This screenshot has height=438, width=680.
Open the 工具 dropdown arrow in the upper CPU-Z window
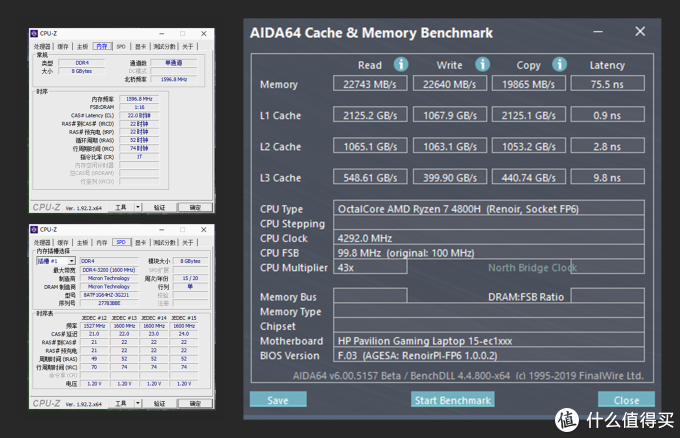138,207
